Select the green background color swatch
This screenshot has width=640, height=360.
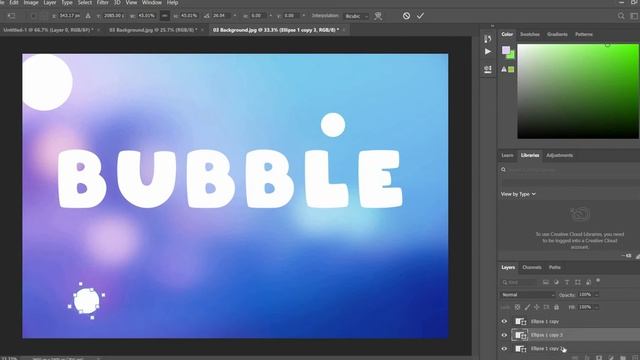point(512,56)
